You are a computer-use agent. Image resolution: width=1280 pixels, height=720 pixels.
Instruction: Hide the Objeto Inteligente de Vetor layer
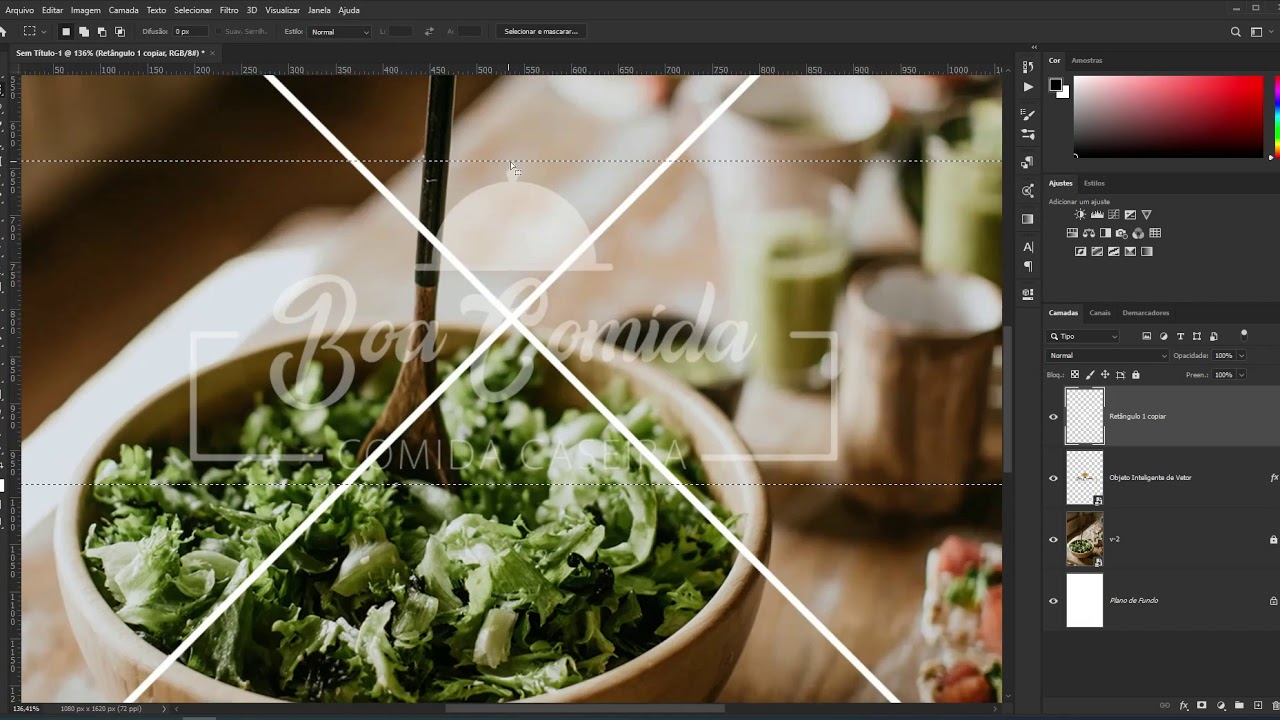[x=1053, y=478]
